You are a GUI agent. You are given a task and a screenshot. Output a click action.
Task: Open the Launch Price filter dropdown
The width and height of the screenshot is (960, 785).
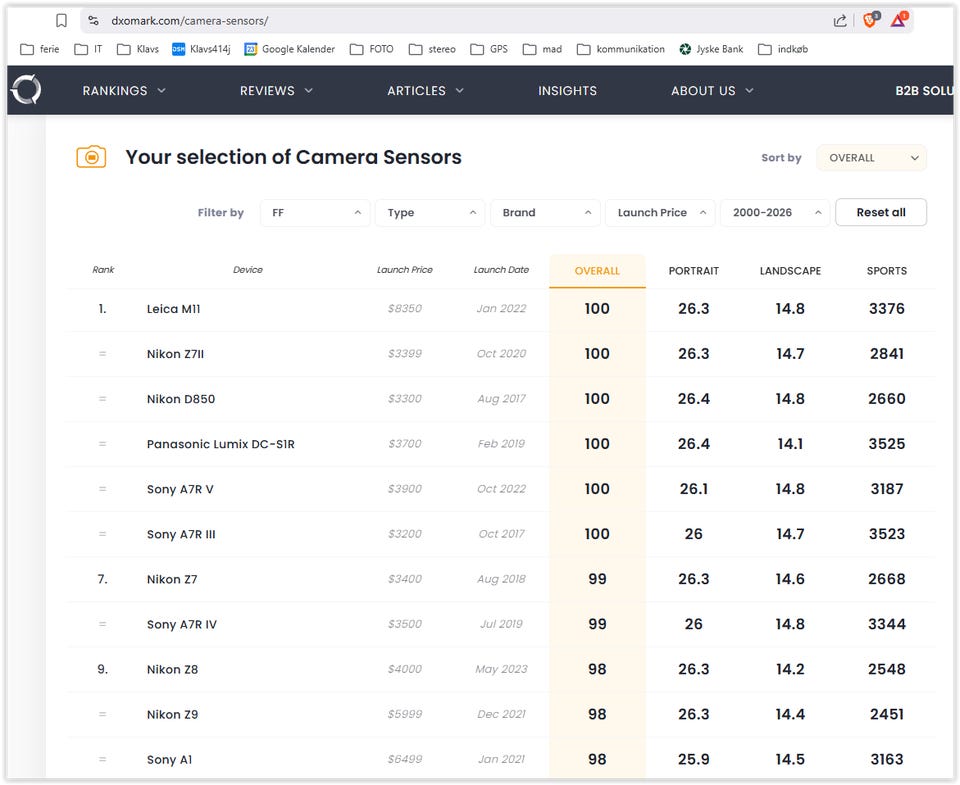(x=660, y=213)
